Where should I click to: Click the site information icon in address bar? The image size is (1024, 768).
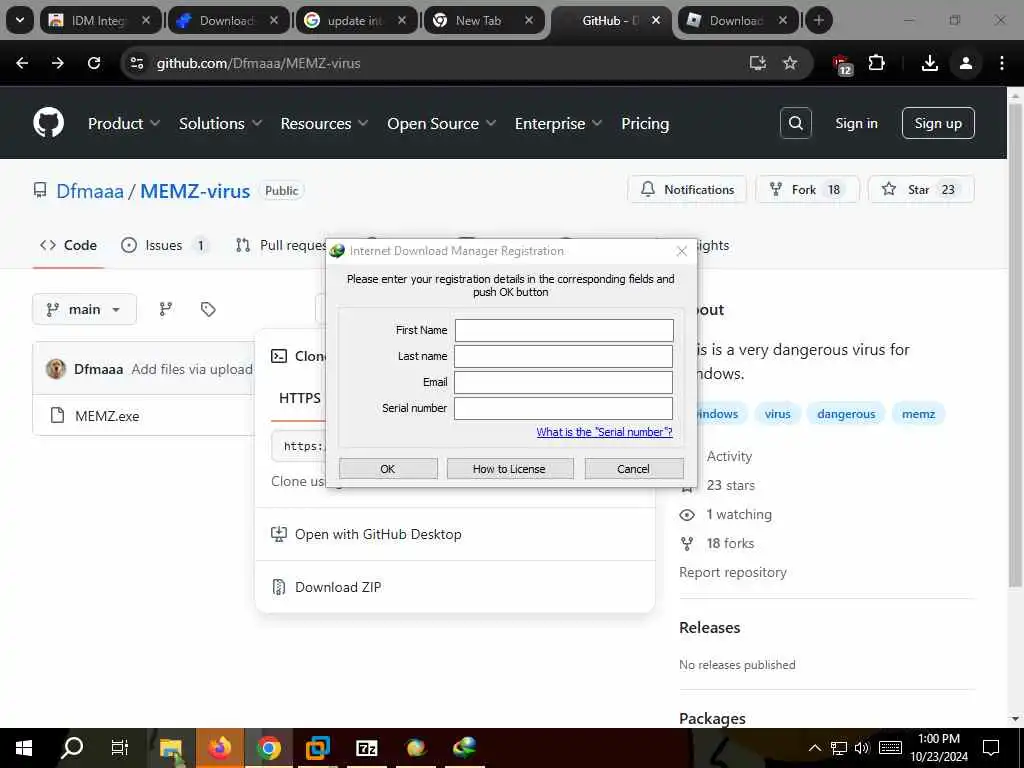(137, 63)
